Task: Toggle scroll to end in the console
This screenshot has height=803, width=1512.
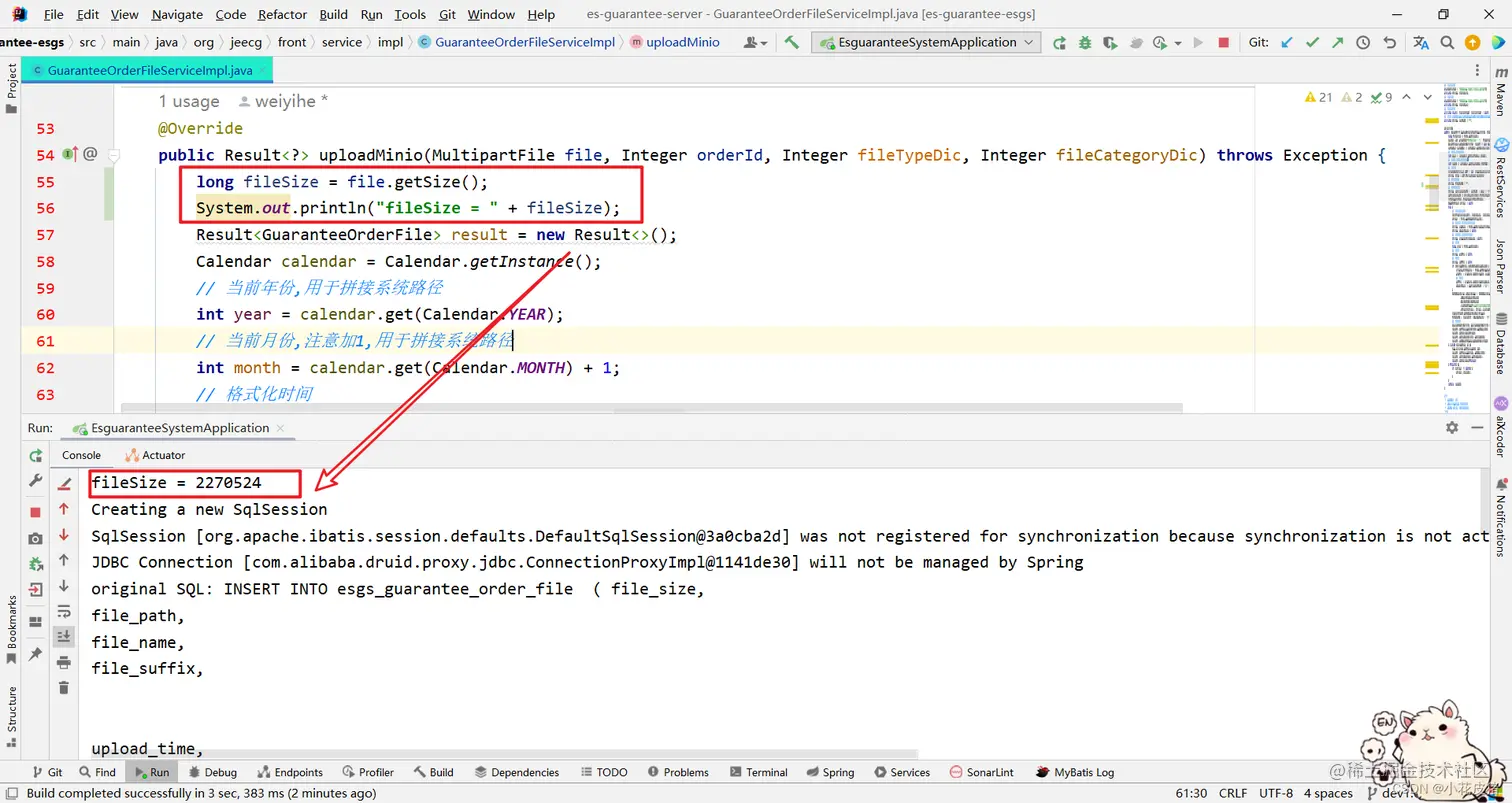Action: pos(64,636)
